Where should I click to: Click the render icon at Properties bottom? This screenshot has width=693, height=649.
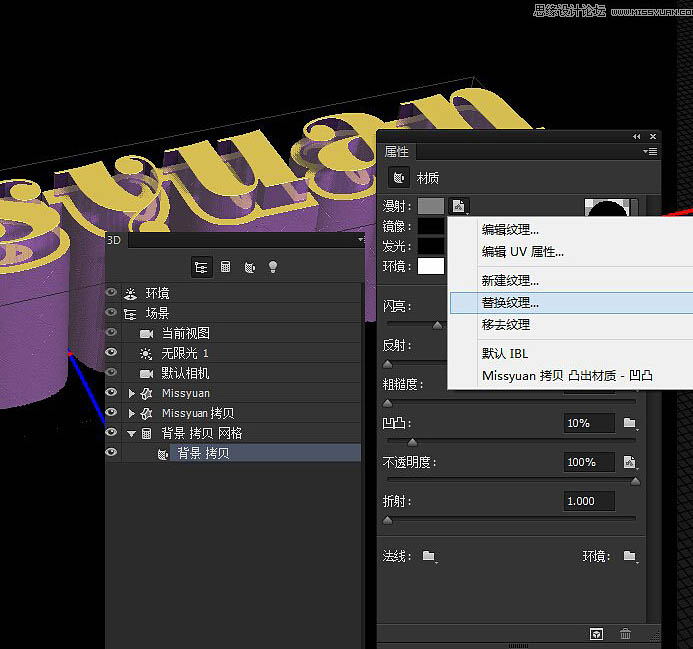[x=597, y=634]
